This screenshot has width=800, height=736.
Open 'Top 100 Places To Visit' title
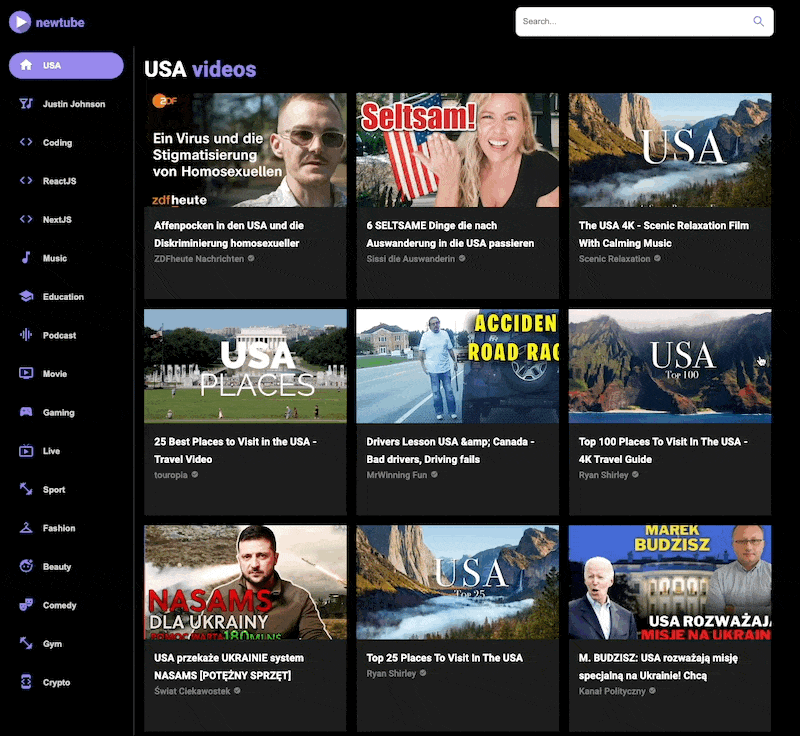point(663,450)
